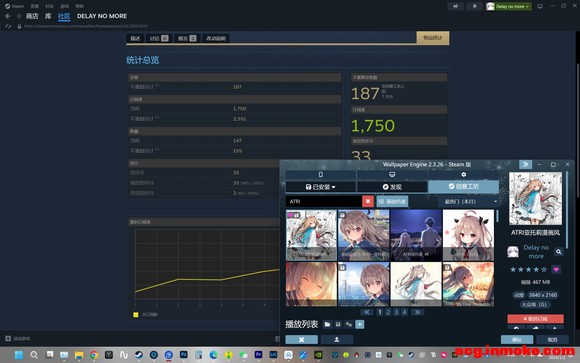Open playlist folder icon

click(x=327, y=325)
